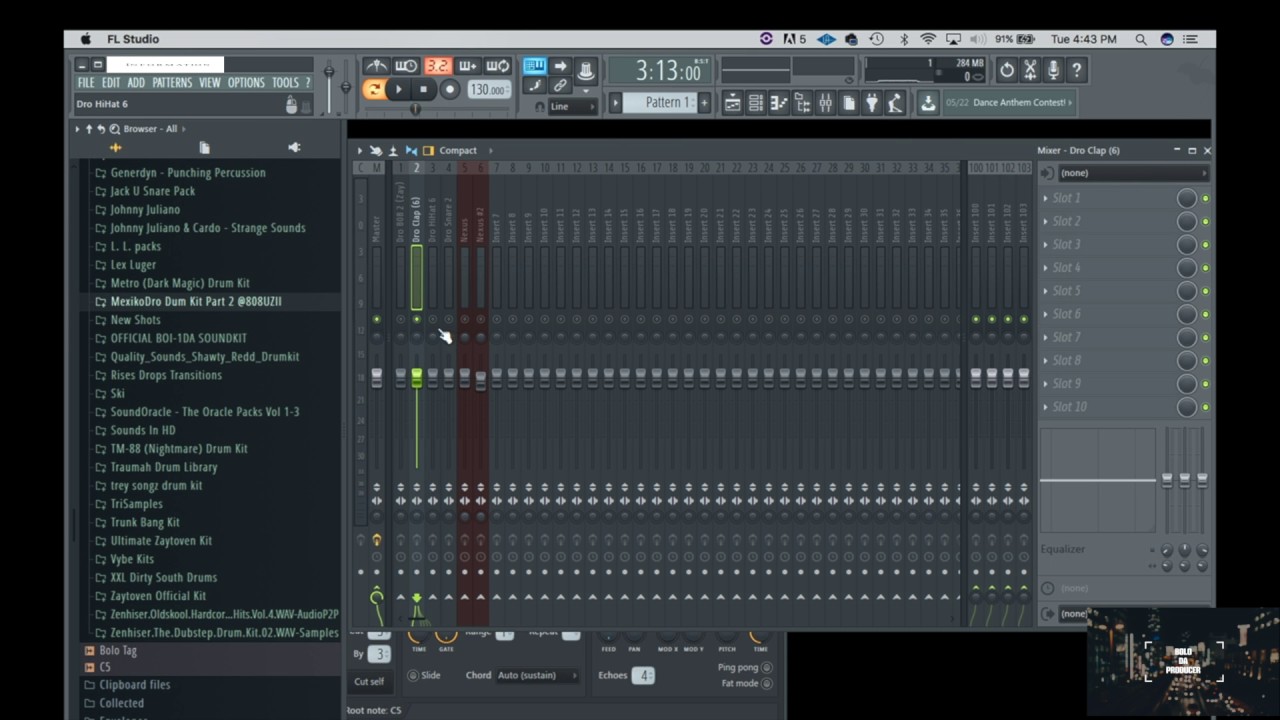This screenshot has width=1280, height=720.
Task: Open the FILE menu
Action: pyautogui.click(x=86, y=83)
